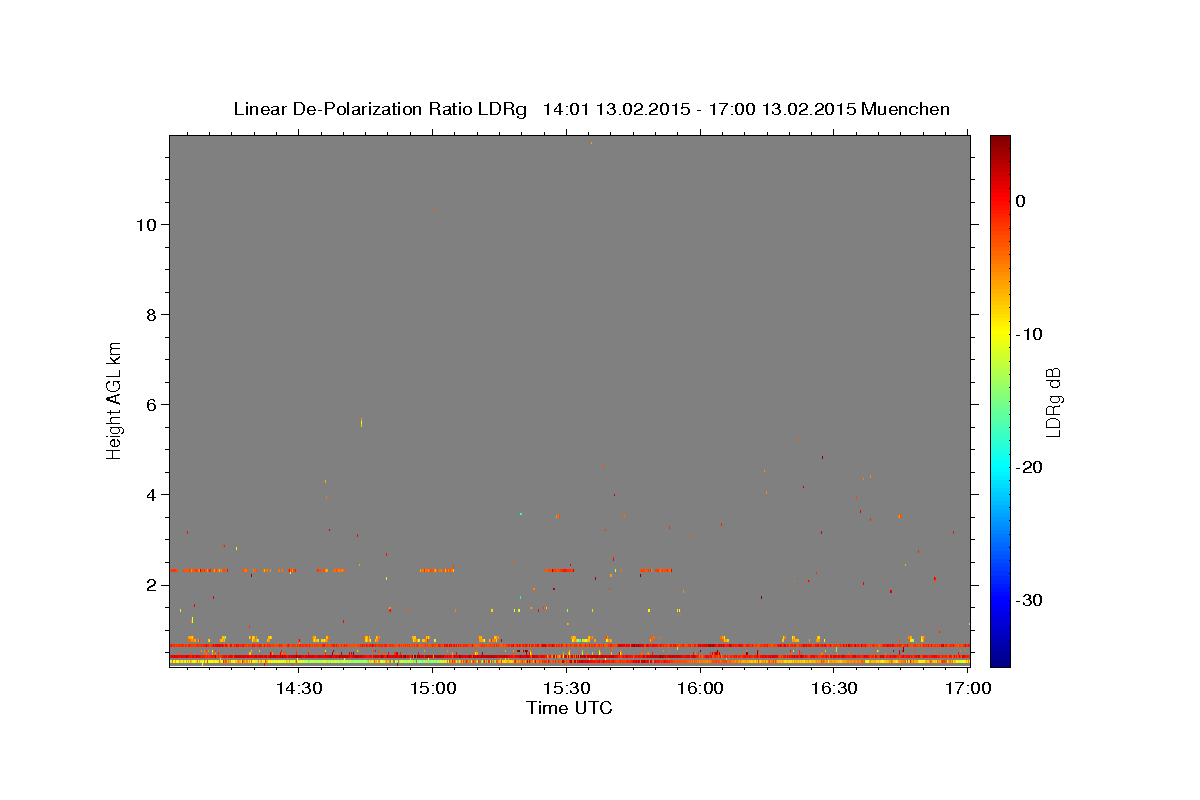Click the height tick label 2
Screen dimensions: 1200x800
click(x=149, y=585)
